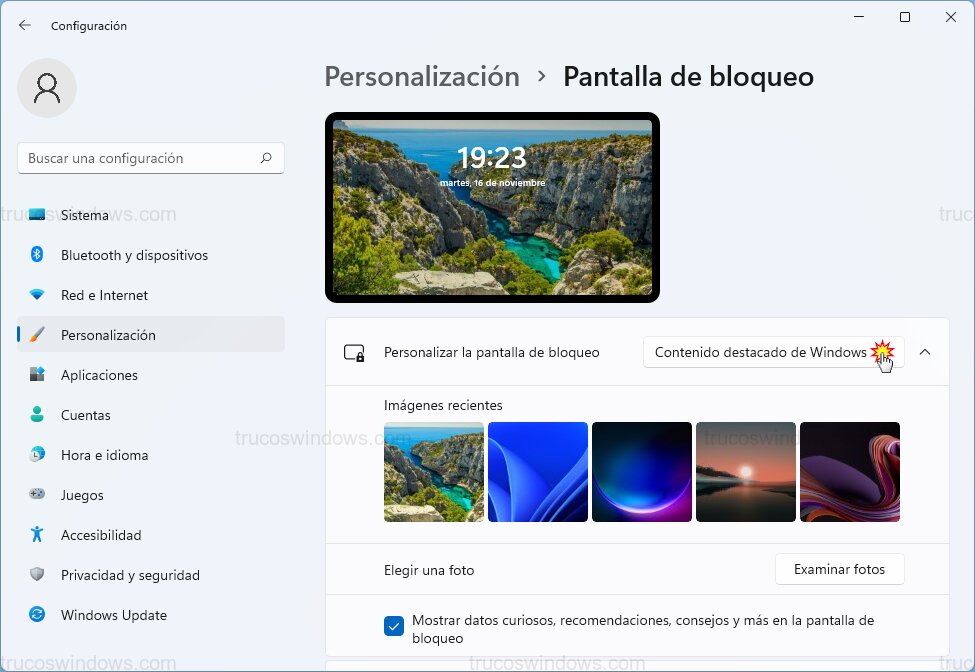Uncheck mostrar datos curiosos y recomendaciones
This screenshot has width=975, height=672.
[392, 626]
